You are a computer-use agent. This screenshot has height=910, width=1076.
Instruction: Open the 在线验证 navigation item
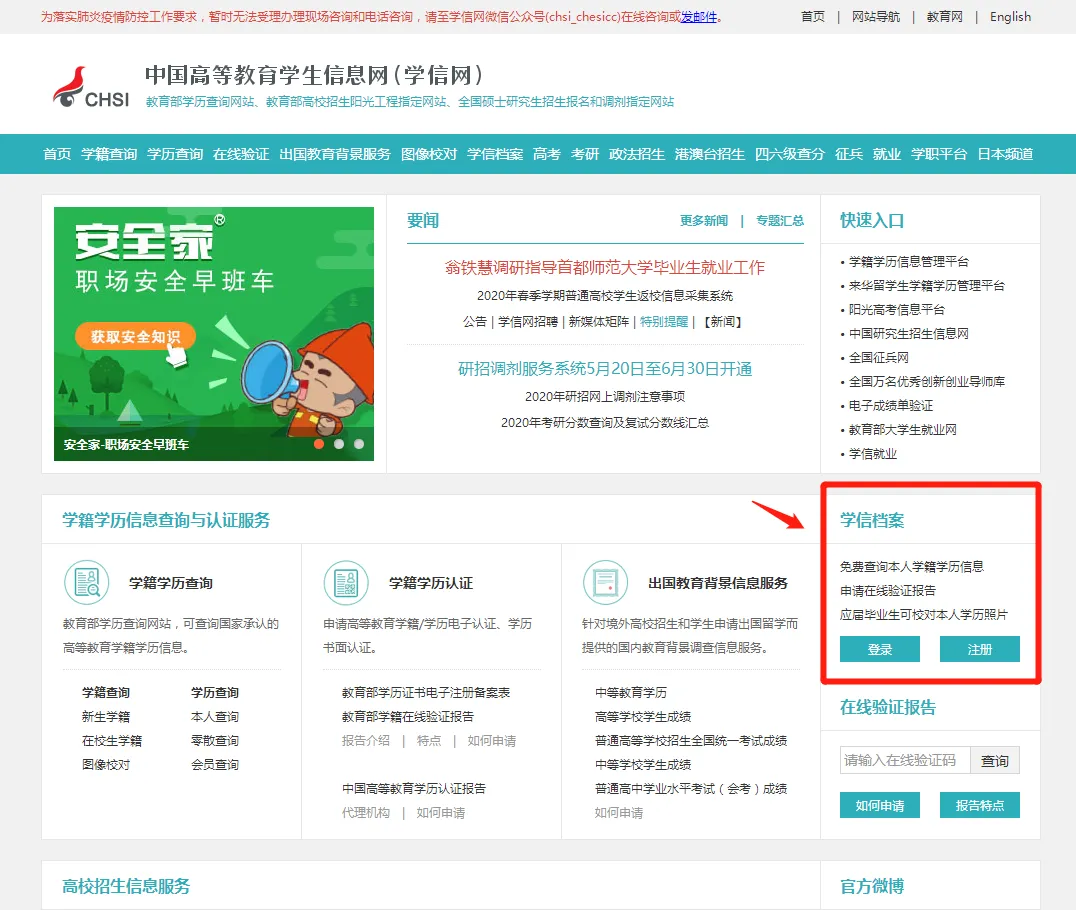click(241, 154)
